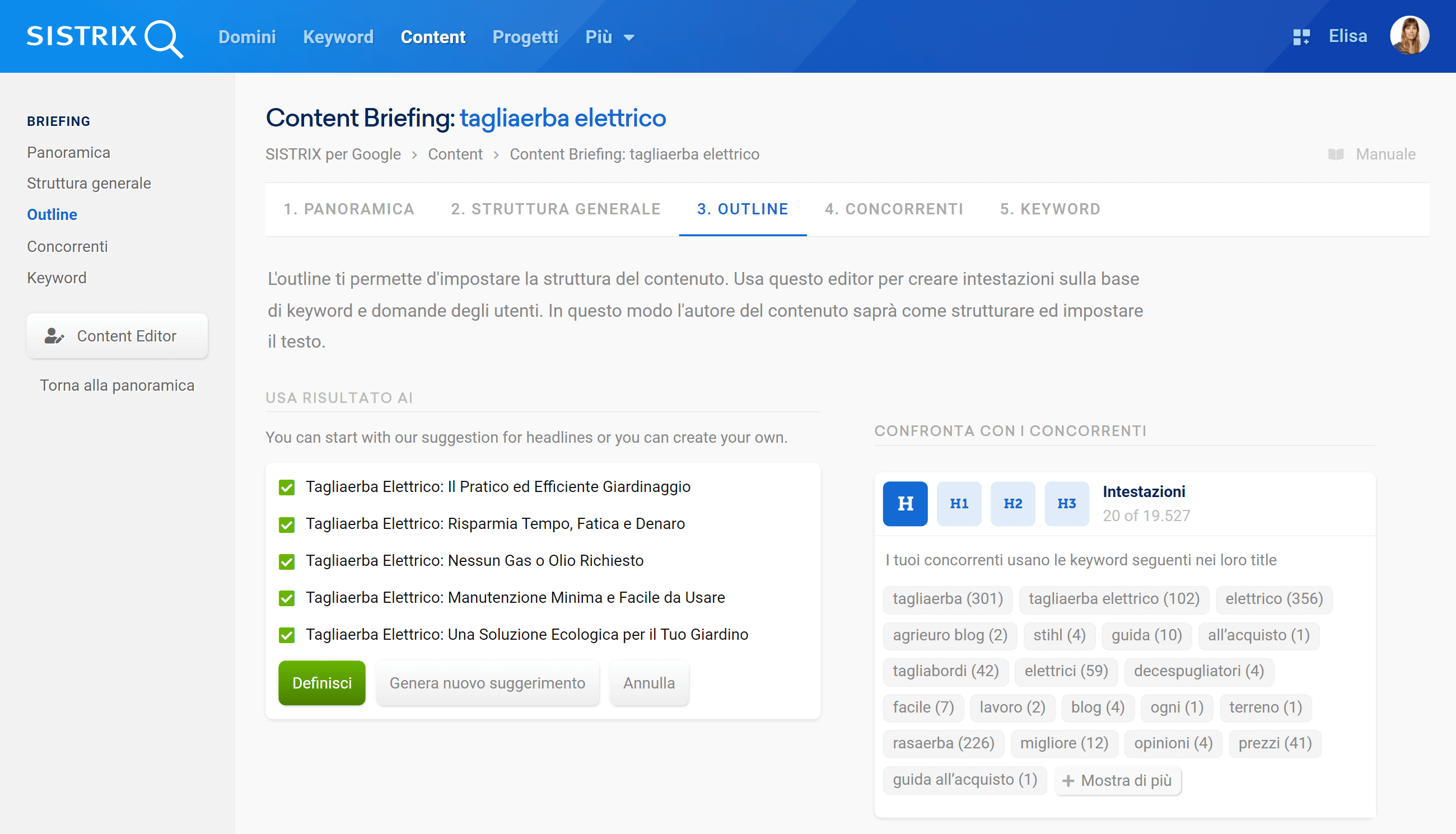The height and width of the screenshot is (834, 1456).
Task: Click the Elisa username label
Action: (x=1348, y=36)
